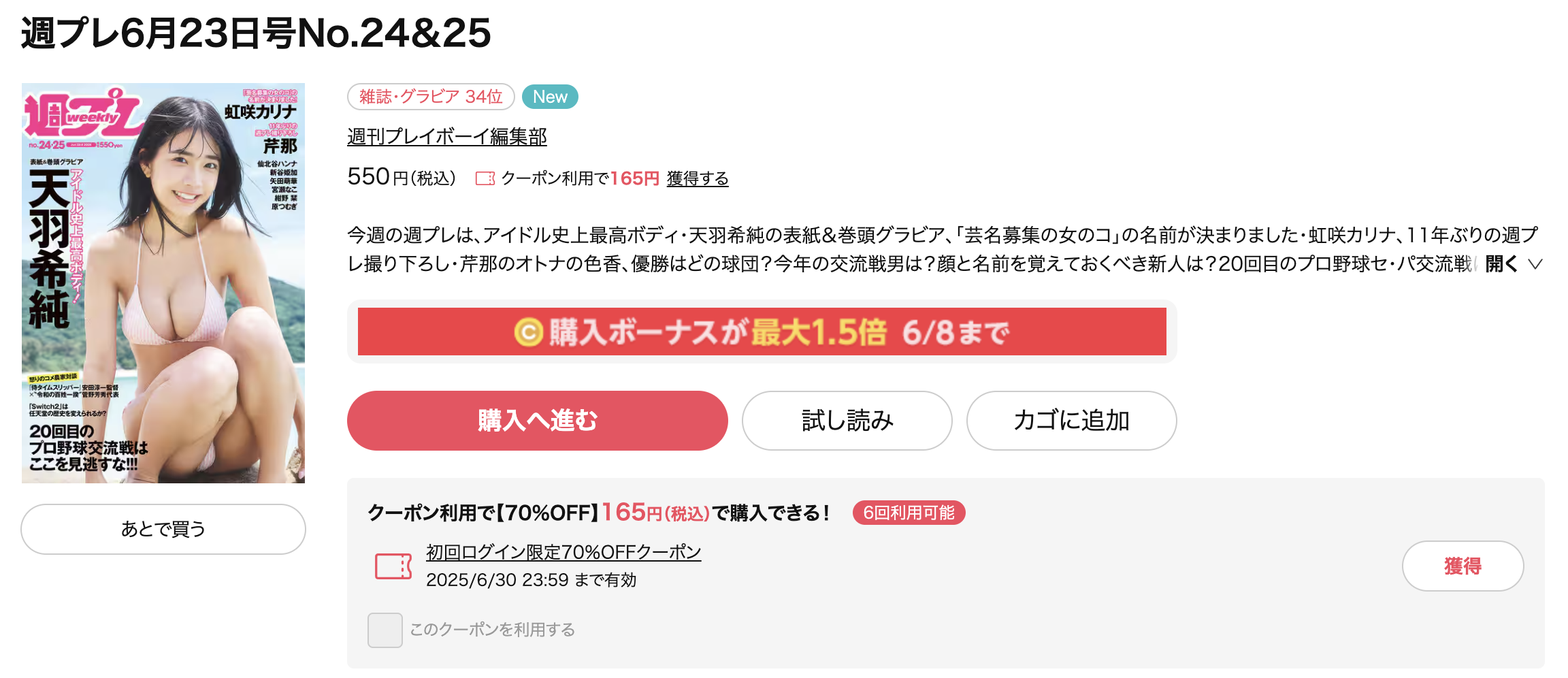This screenshot has width=1568, height=678.
Task: Proceed with the 購入へ進む button
Action: (x=538, y=421)
